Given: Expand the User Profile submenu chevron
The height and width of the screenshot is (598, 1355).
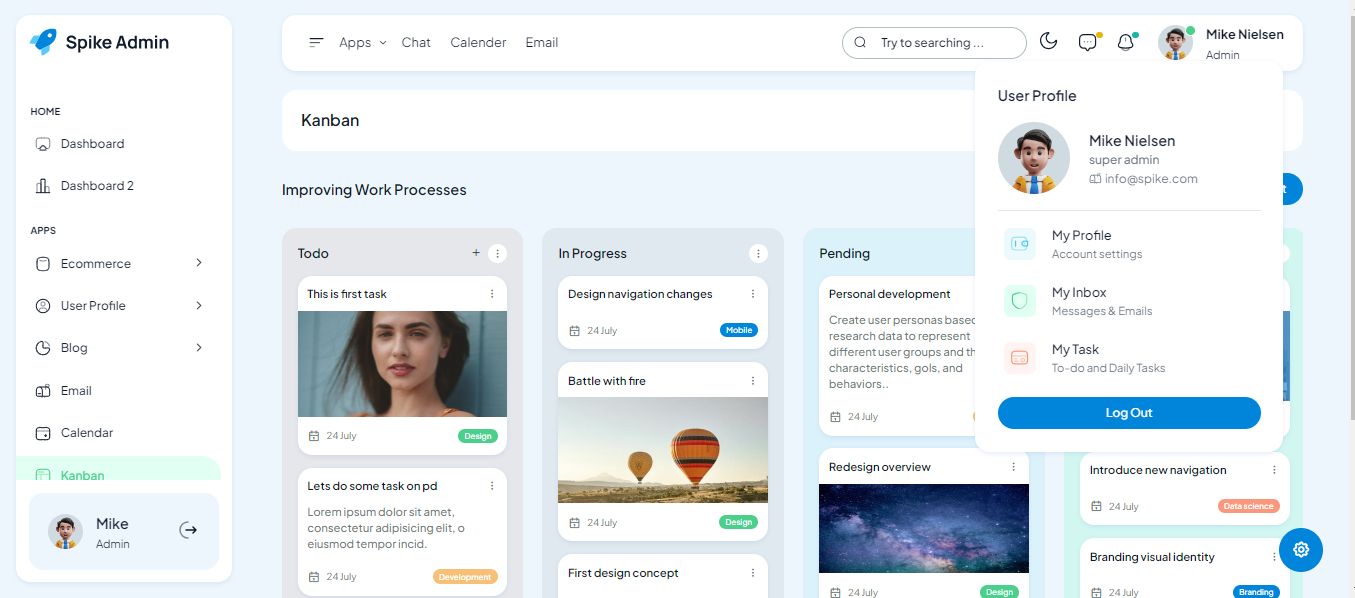Looking at the screenshot, I should pos(199,305).
